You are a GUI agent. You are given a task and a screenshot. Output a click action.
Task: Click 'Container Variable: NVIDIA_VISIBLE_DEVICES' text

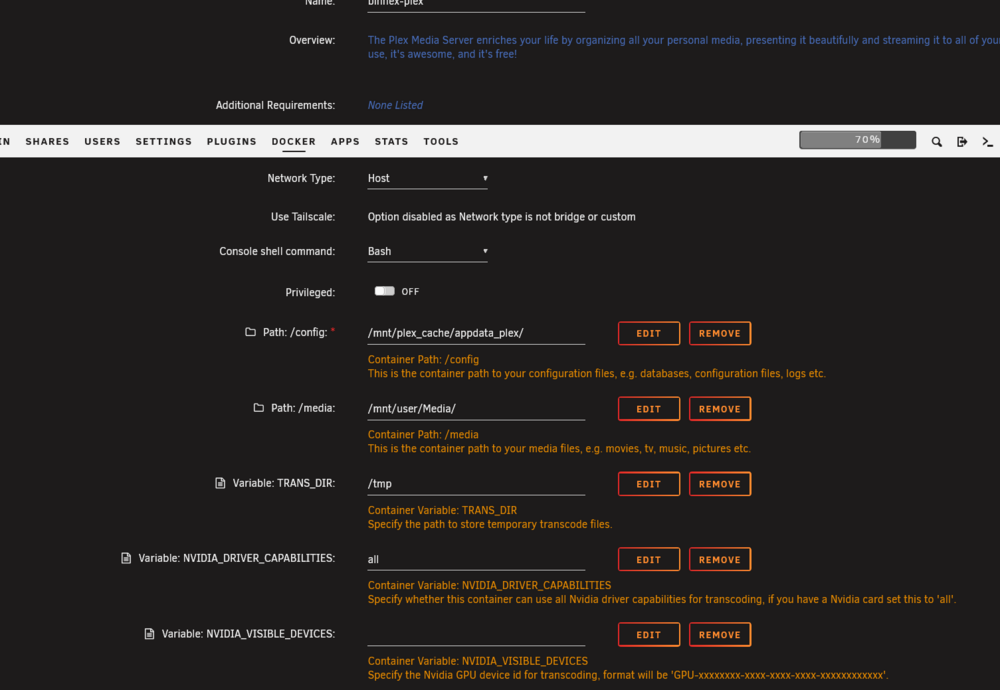coord(478,661)
